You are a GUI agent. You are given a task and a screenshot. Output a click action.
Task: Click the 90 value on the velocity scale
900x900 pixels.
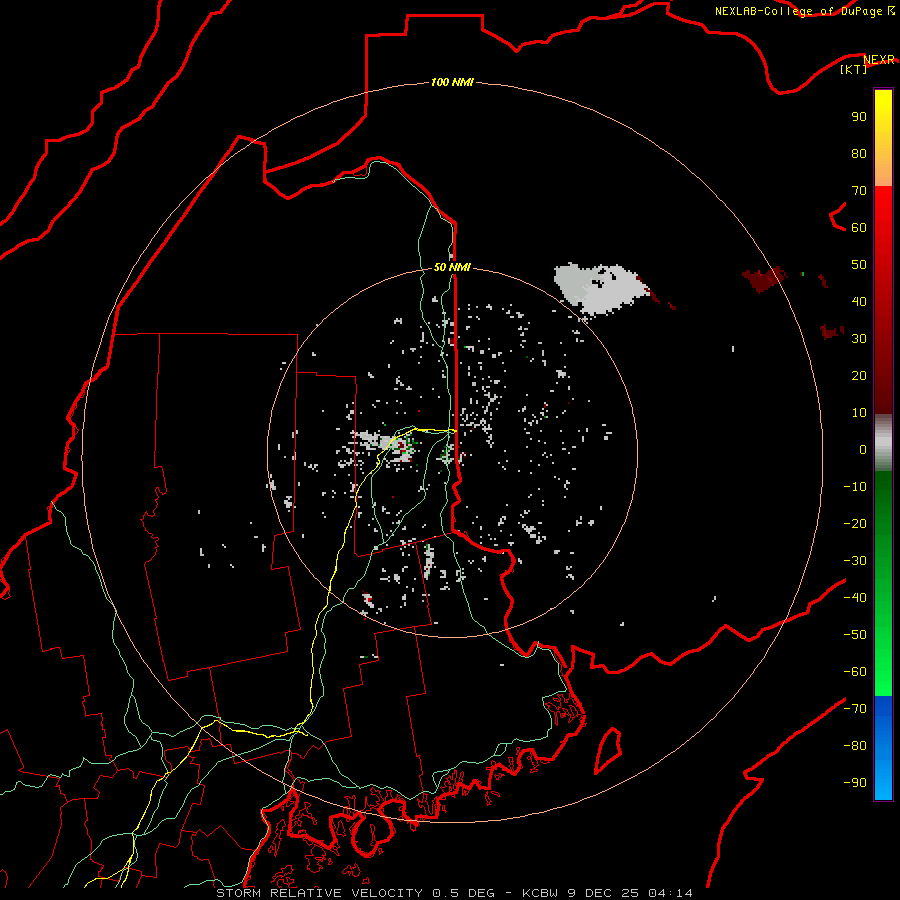pos(859,117)
